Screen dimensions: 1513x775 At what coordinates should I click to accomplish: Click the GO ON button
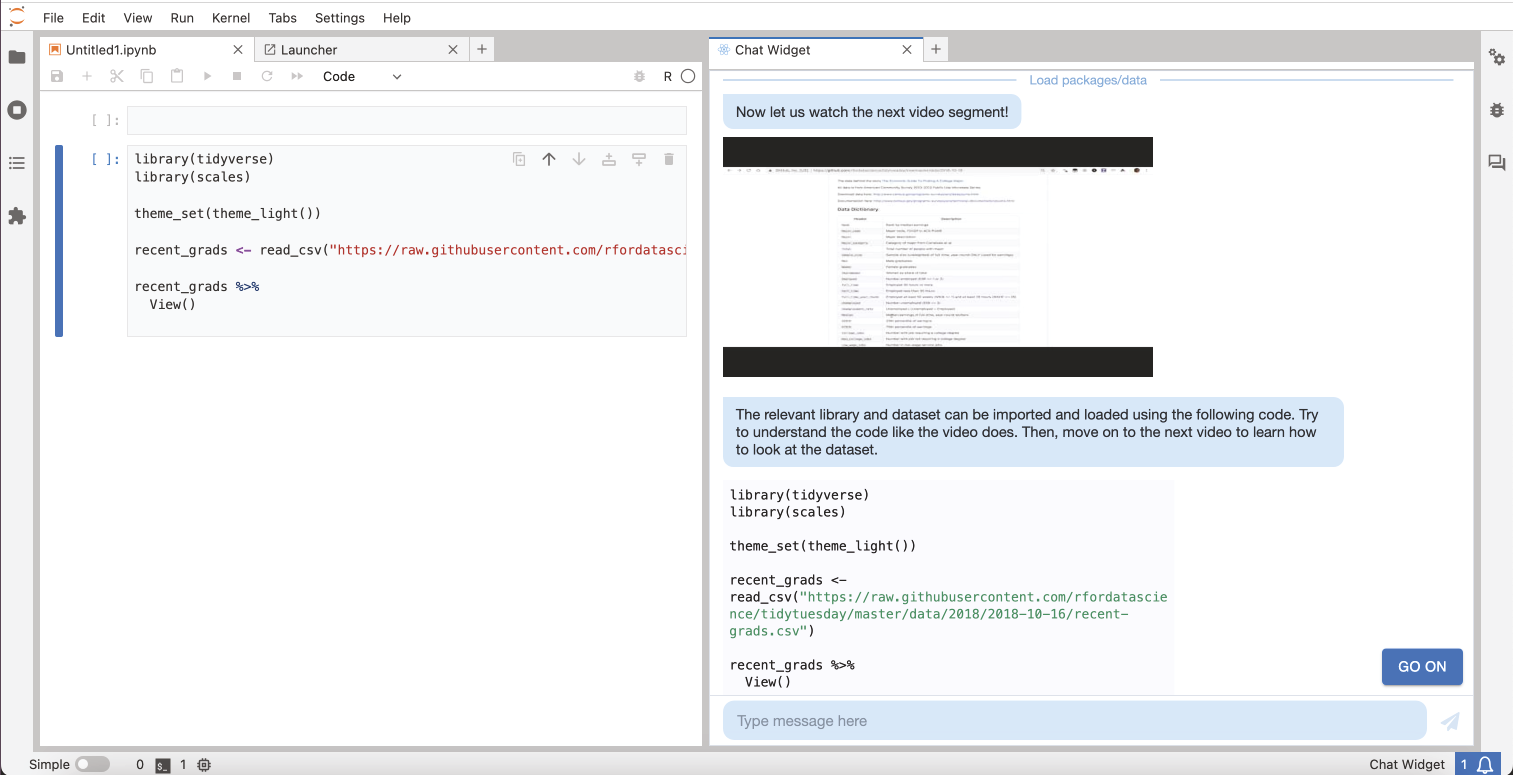(1422, 667)
